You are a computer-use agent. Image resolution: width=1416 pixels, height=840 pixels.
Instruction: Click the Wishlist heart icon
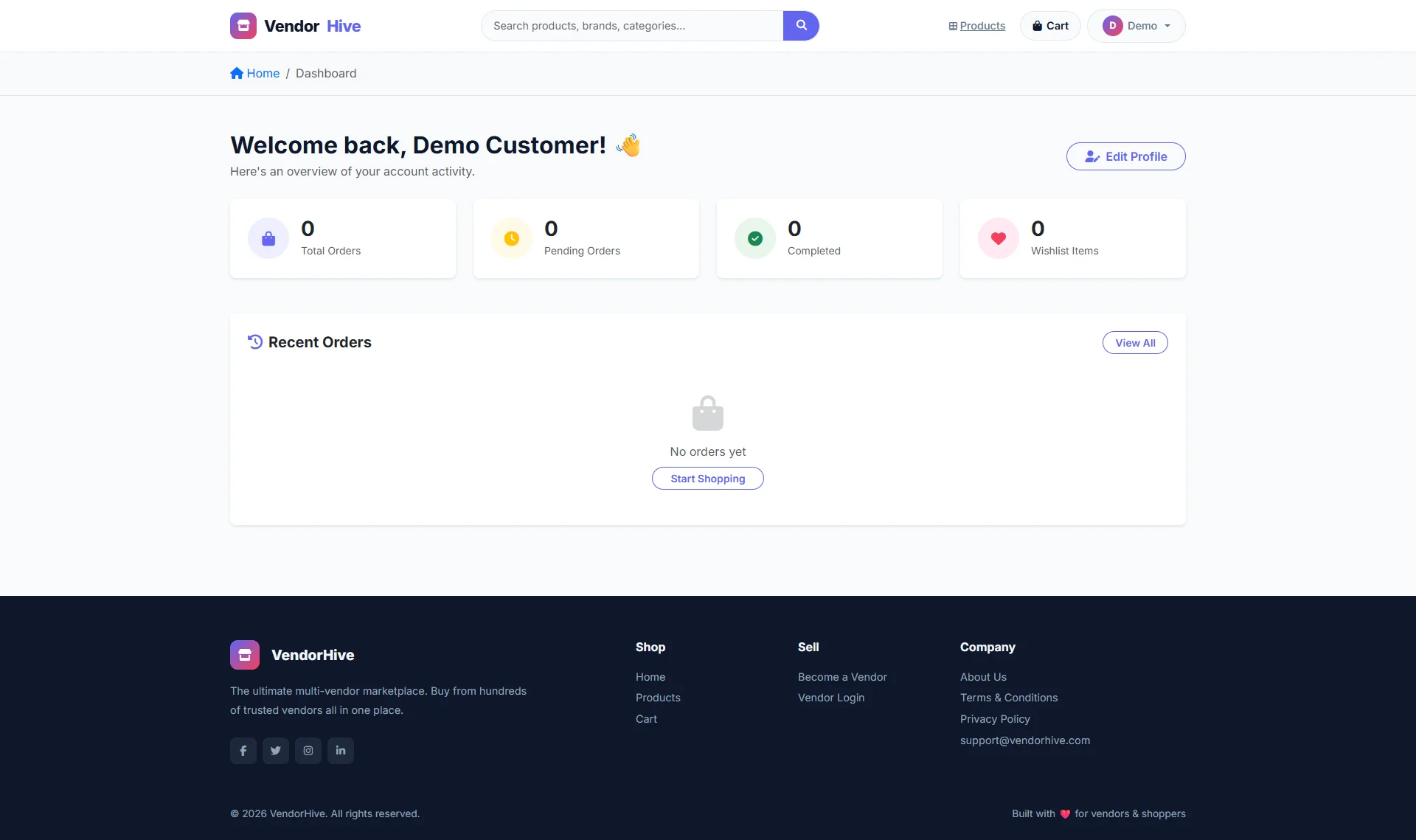point(999,238)
